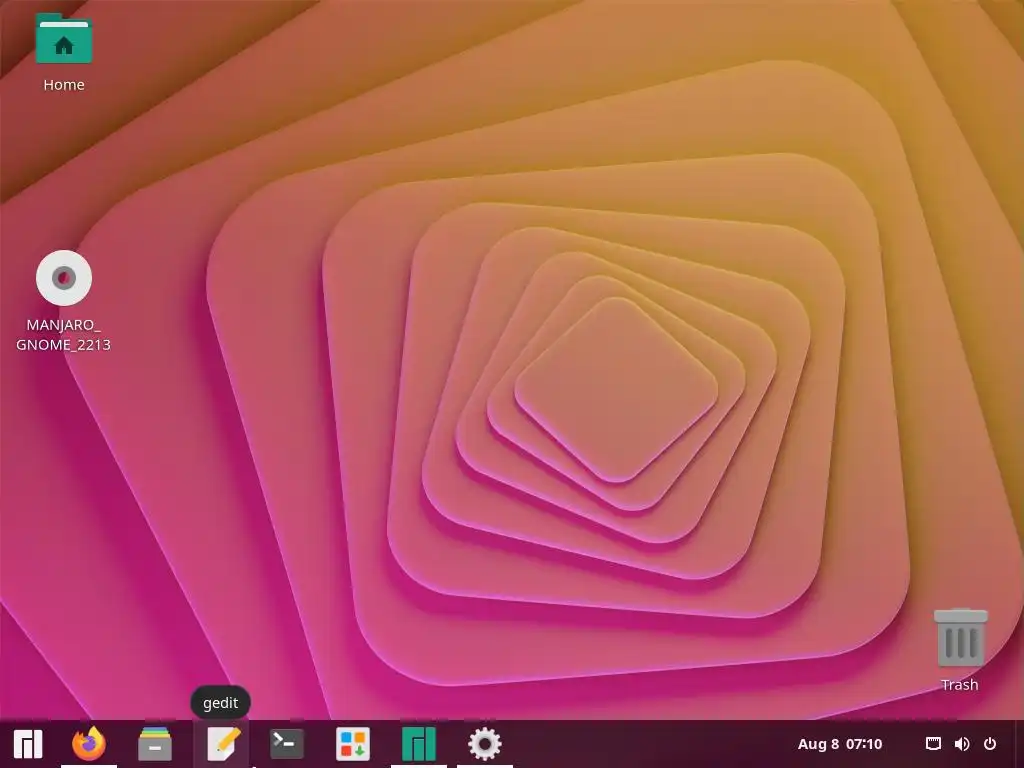1024x768 pixels.
Task: Select the Home folder desktop icon
Action: [63, 39]
